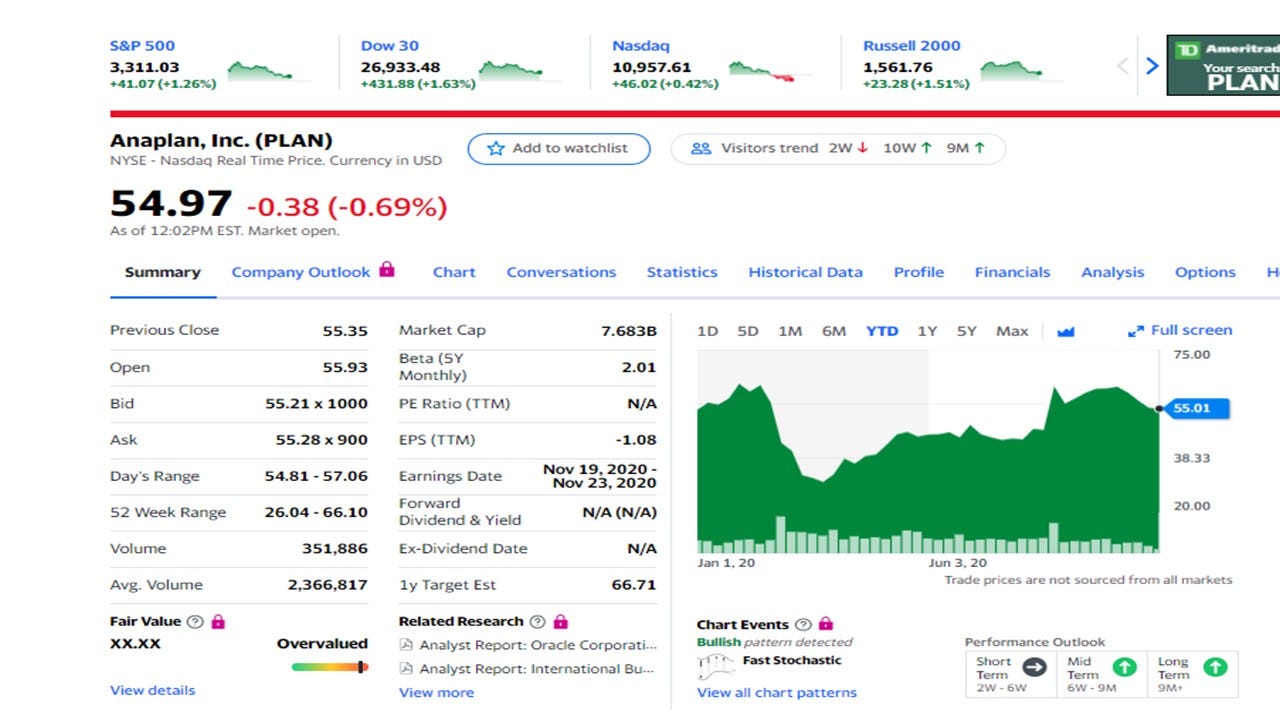The width and height of the screenshot is (1280, 720).
Task: Open the S&P 500 index link
Action: coord(142,45)
